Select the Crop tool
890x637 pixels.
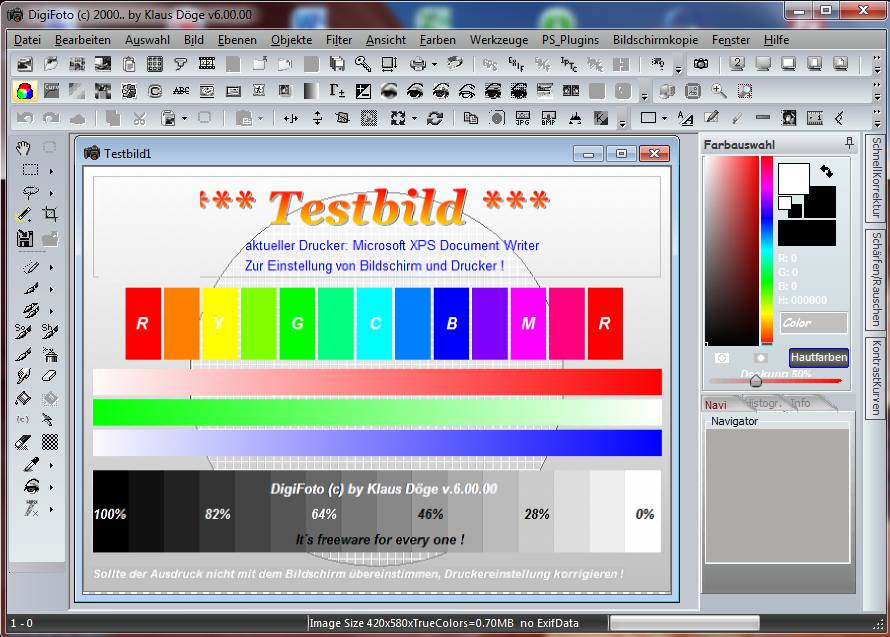(49, 214)
